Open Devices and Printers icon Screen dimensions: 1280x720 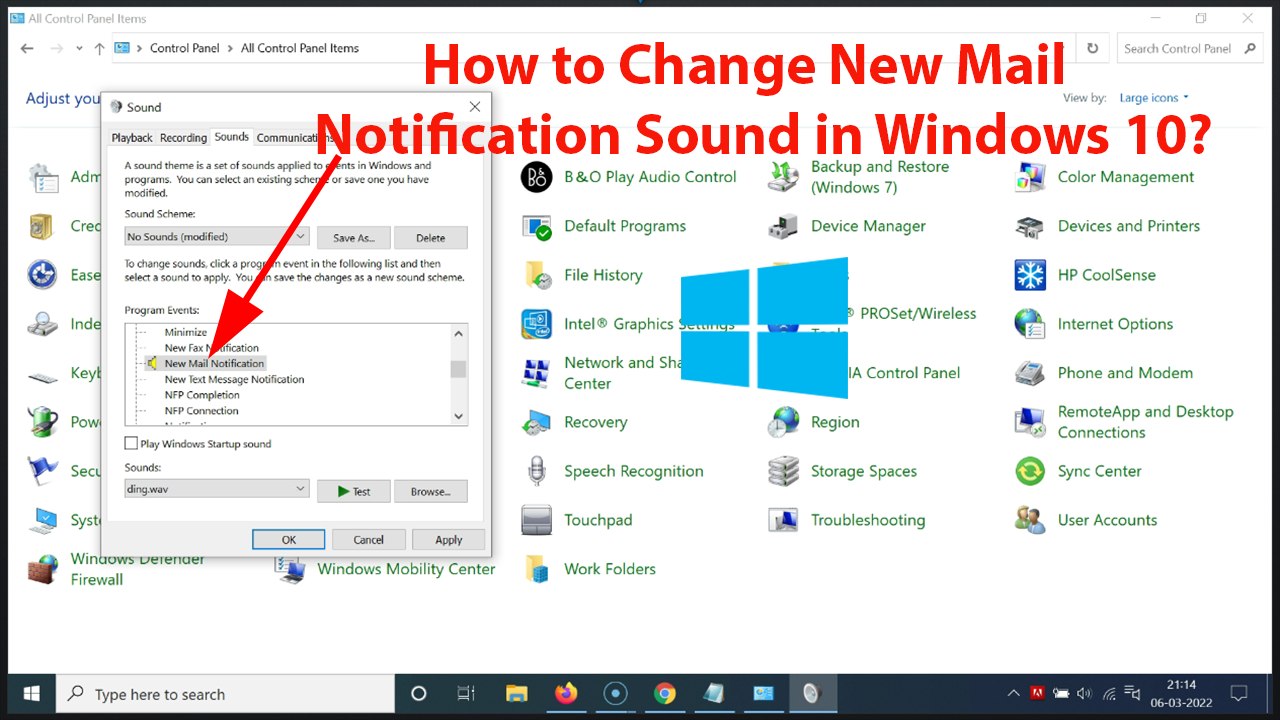(1030, 226)
